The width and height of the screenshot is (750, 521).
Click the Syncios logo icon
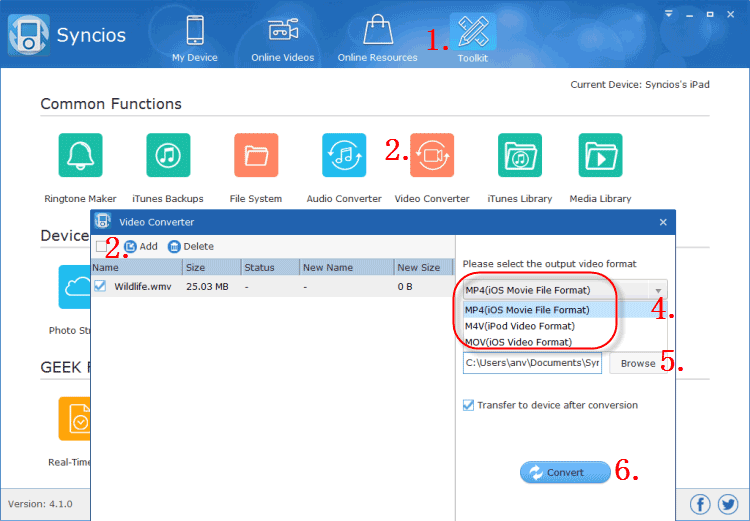[x=29, y=35]
